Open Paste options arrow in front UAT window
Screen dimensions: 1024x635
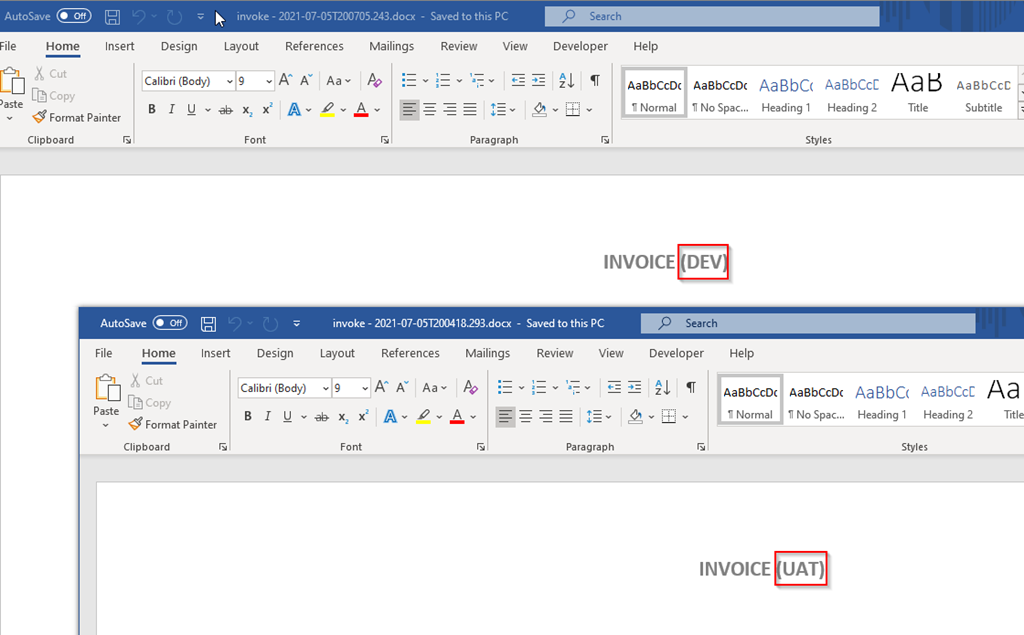[106, 425]
